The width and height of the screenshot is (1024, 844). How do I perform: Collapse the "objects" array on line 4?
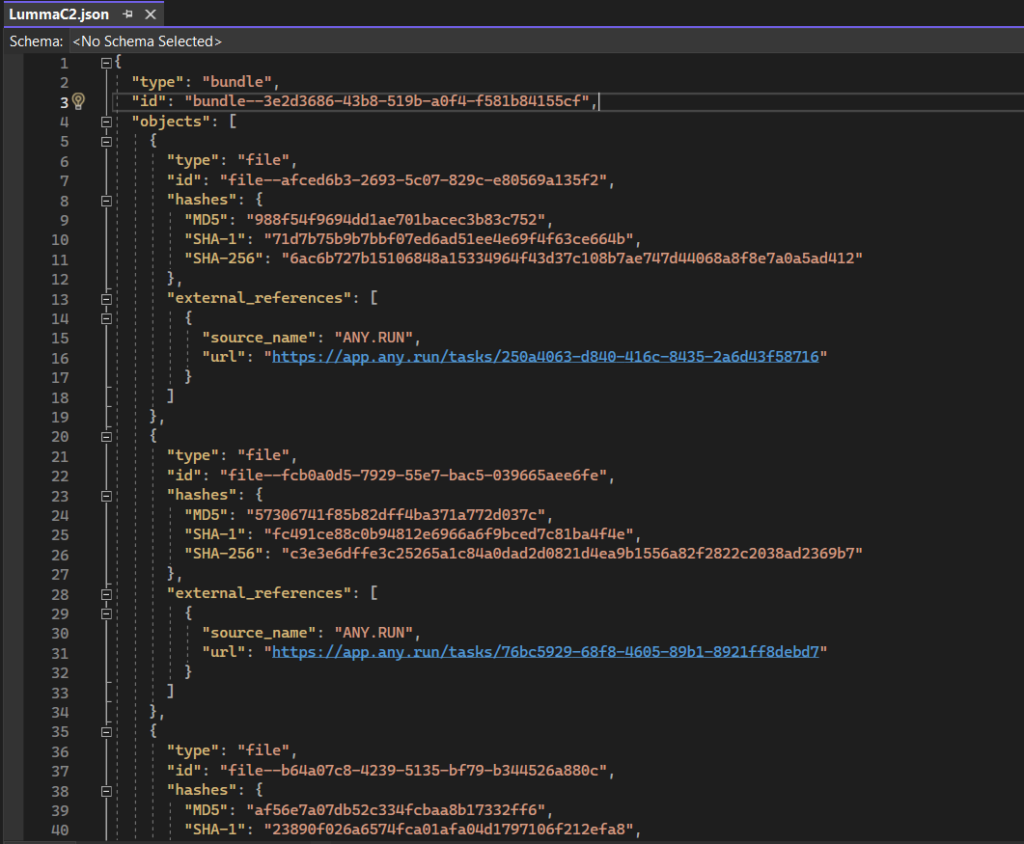click(107, 122)
